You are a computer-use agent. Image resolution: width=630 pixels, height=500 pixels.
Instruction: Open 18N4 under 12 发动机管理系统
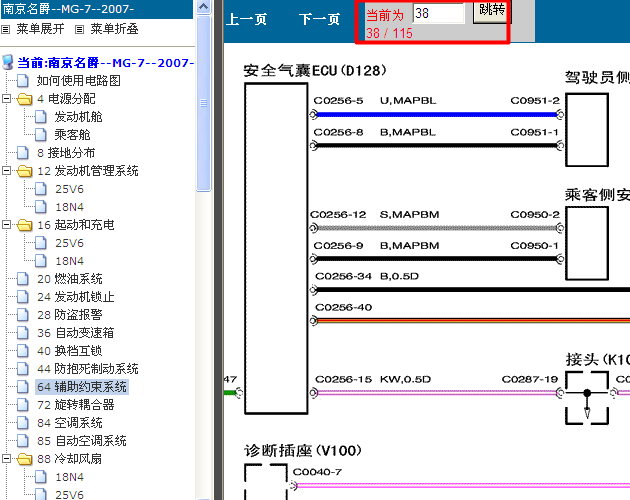pyautogui.click(x=69, y=207)
